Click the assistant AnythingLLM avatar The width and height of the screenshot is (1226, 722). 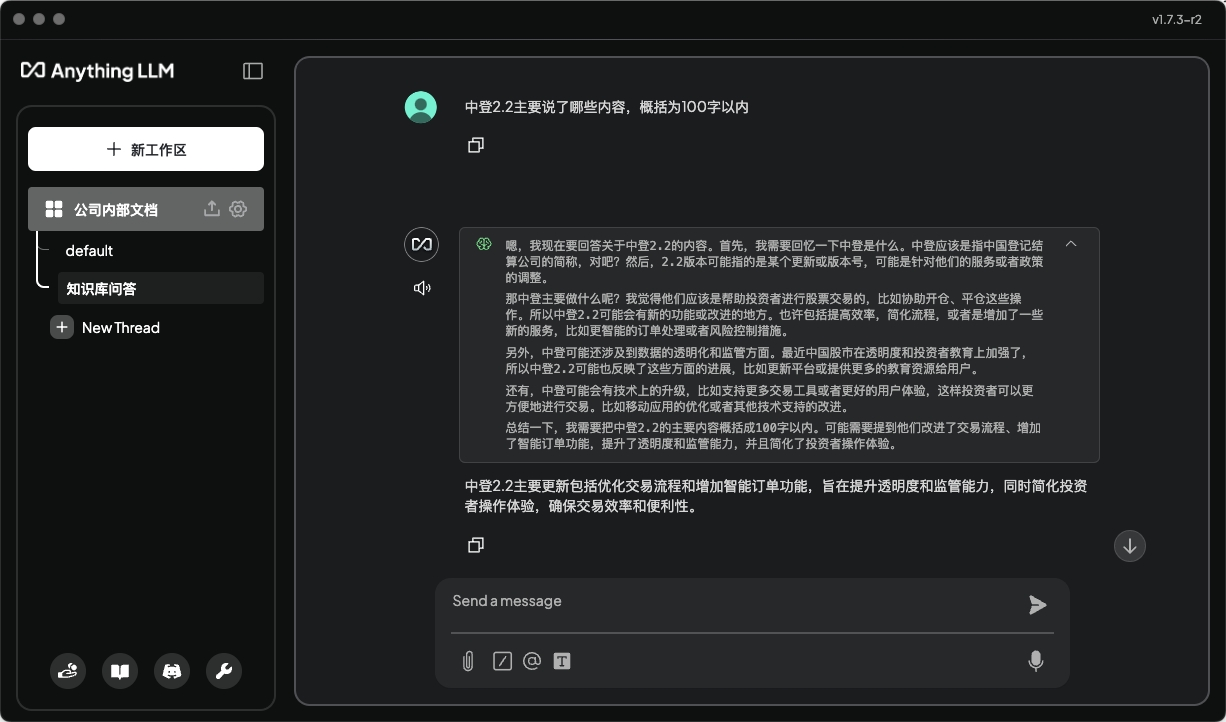(x=422, y=245)
